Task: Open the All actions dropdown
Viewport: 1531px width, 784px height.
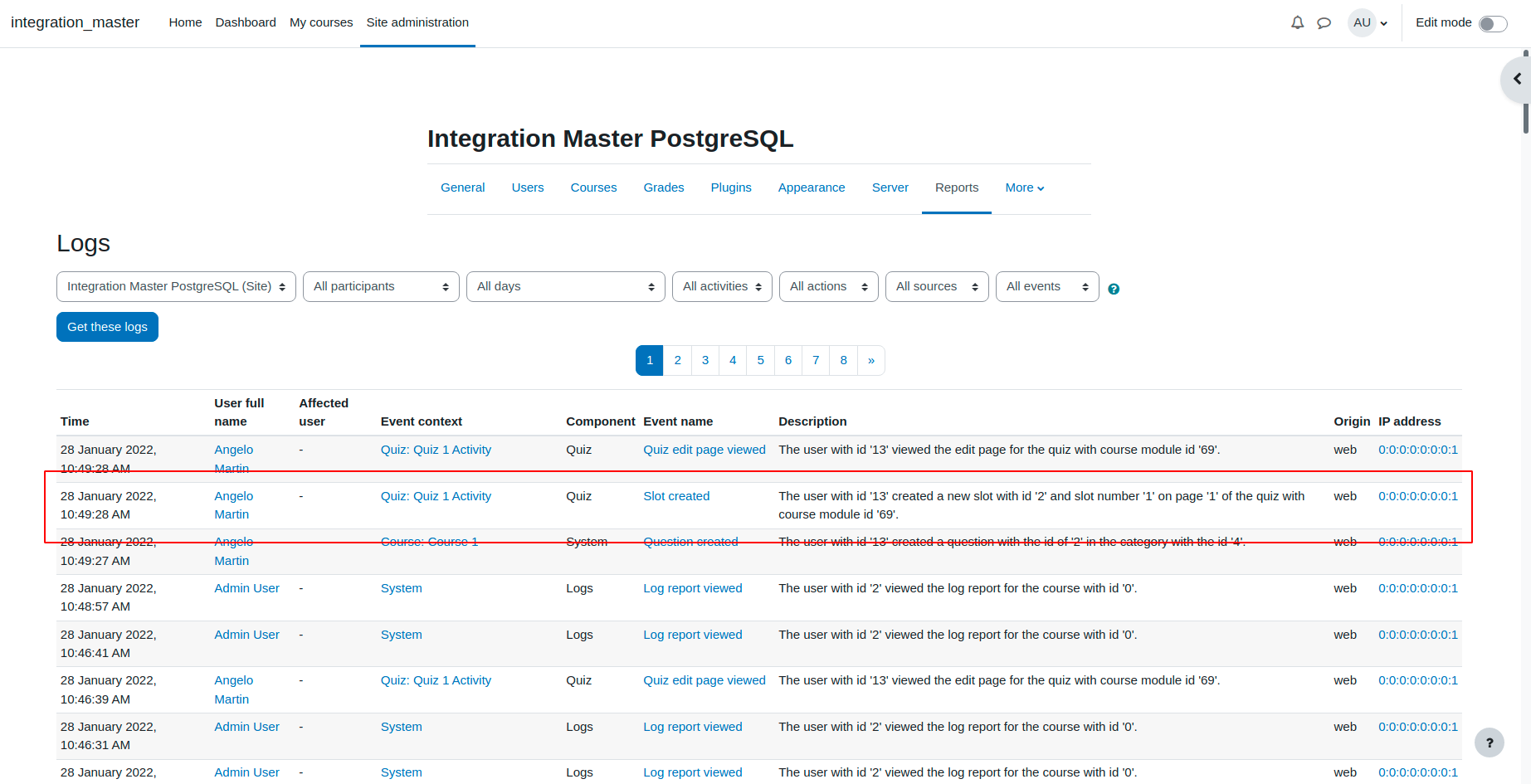Action: 829,286
